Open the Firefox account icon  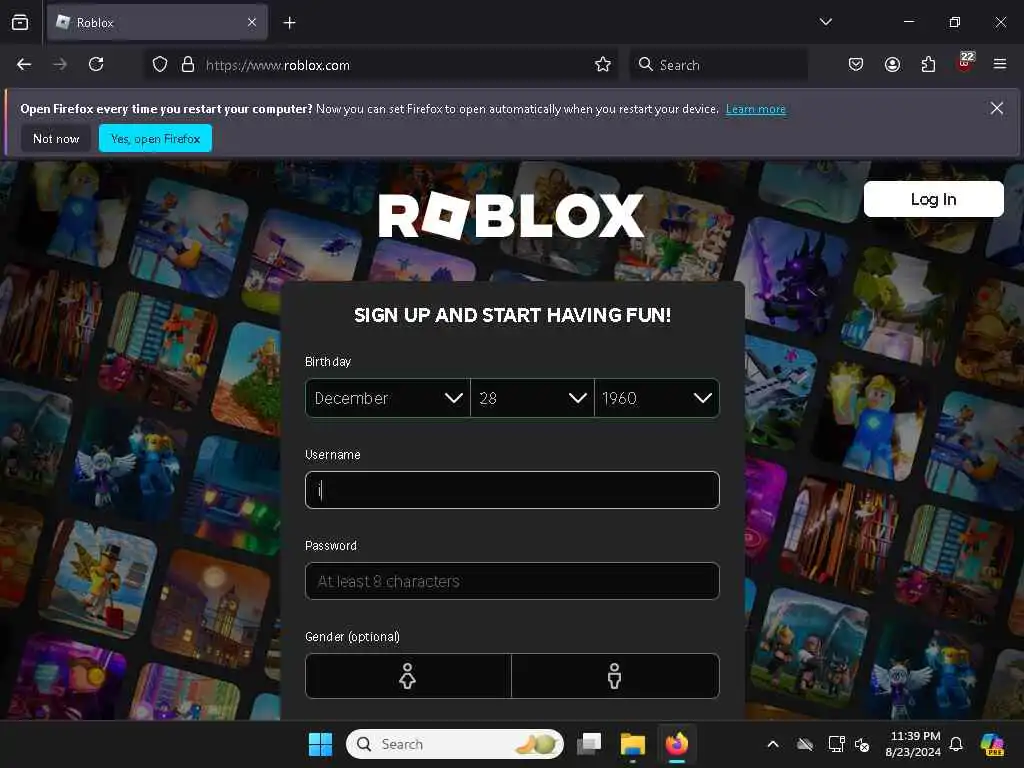tap(892, 64)
